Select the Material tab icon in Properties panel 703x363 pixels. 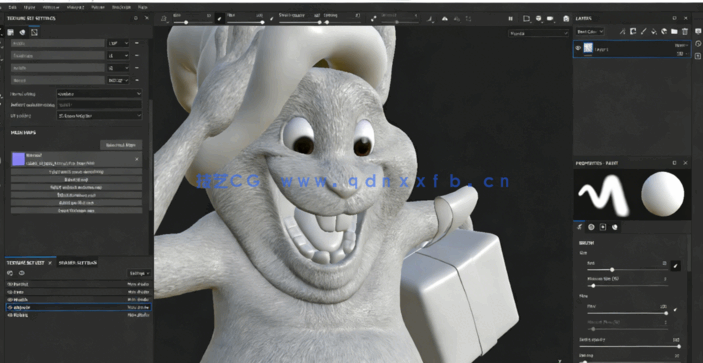point(615,227)
